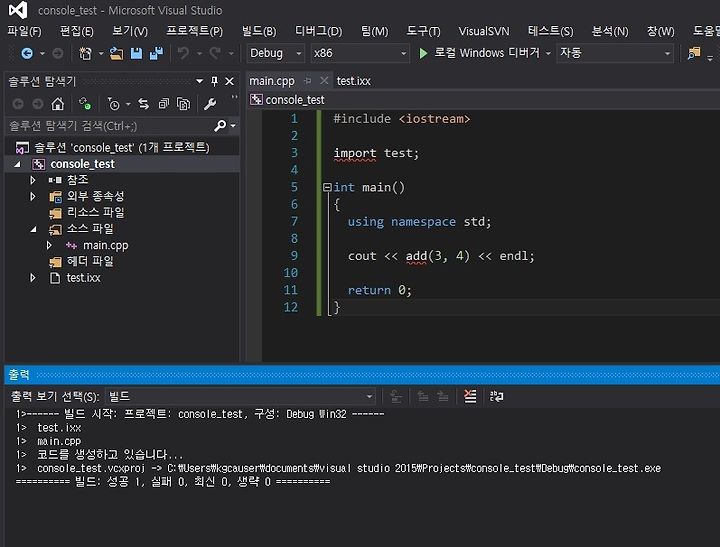Save the current file with floppy icon
720x547 pixels.
136,53
